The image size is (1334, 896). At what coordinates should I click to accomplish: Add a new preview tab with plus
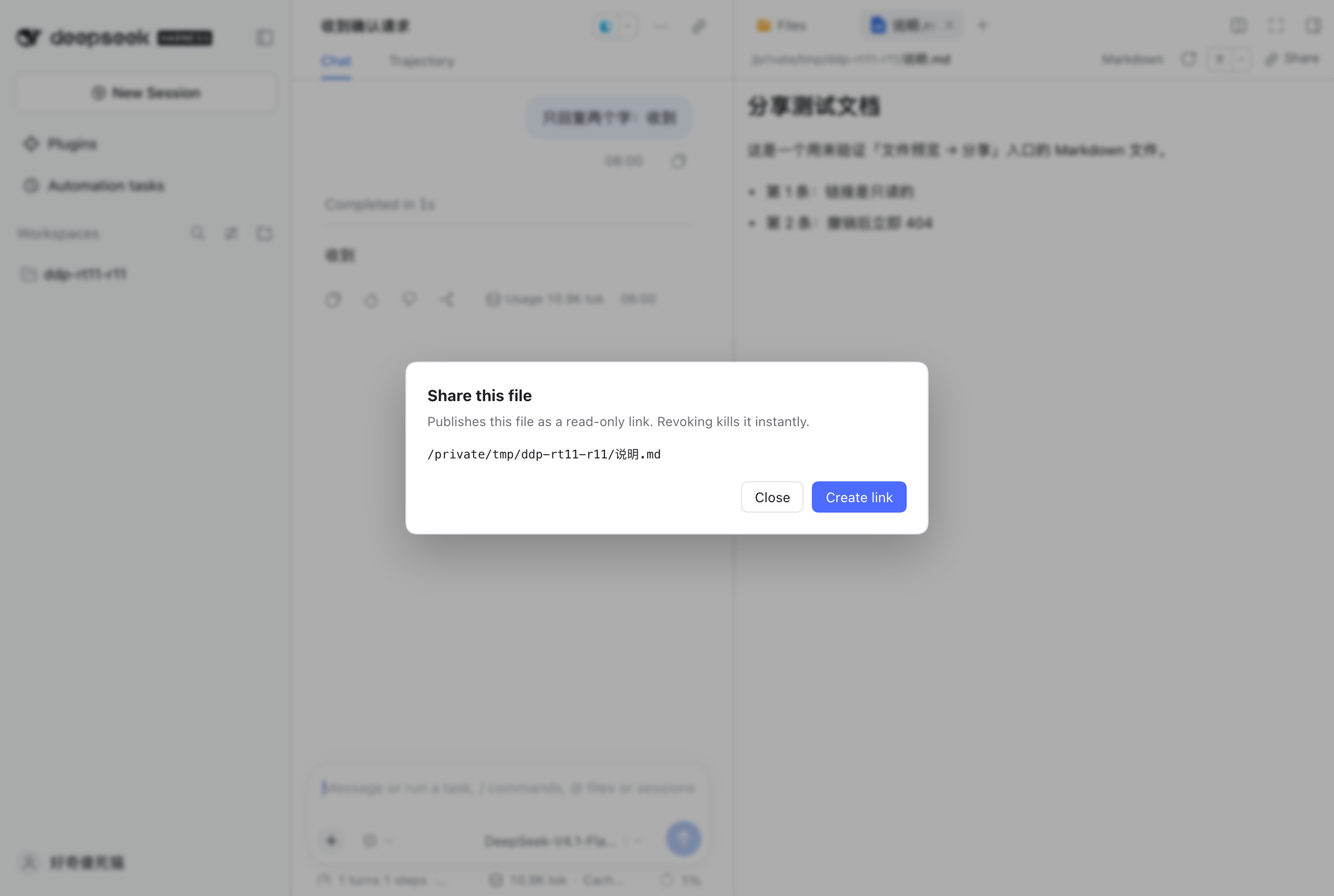pyautogui.click(x=982, y=25)
